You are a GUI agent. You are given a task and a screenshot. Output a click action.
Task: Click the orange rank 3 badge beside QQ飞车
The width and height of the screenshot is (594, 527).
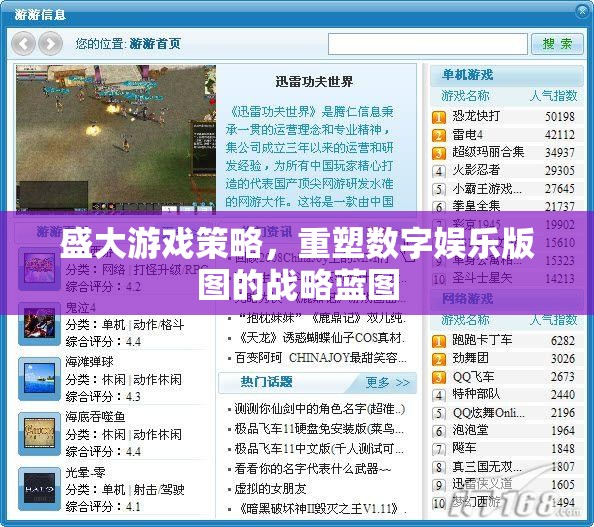(x=439, y=377)
